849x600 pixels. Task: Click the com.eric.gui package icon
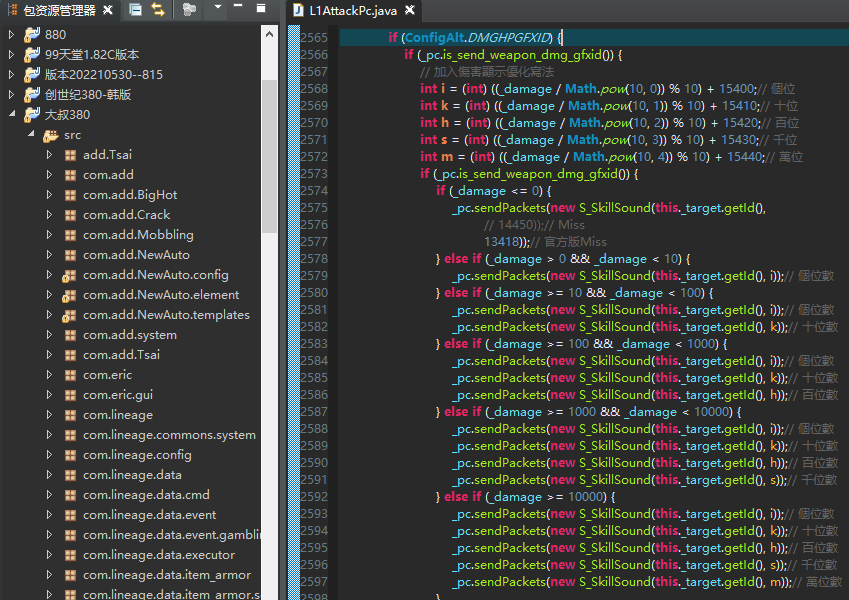pos(70,395)
